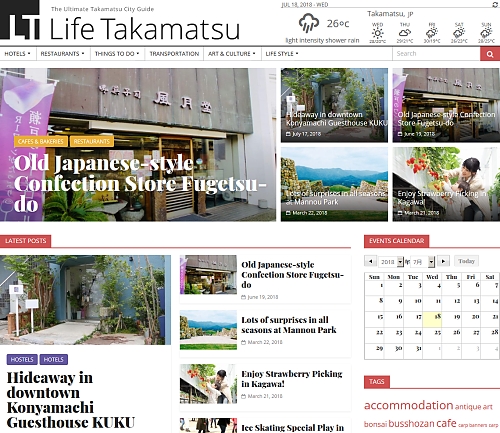Open the calendar month dropdown
The width and height of the screenshot is (500, 433).
[x=422, y=262]
